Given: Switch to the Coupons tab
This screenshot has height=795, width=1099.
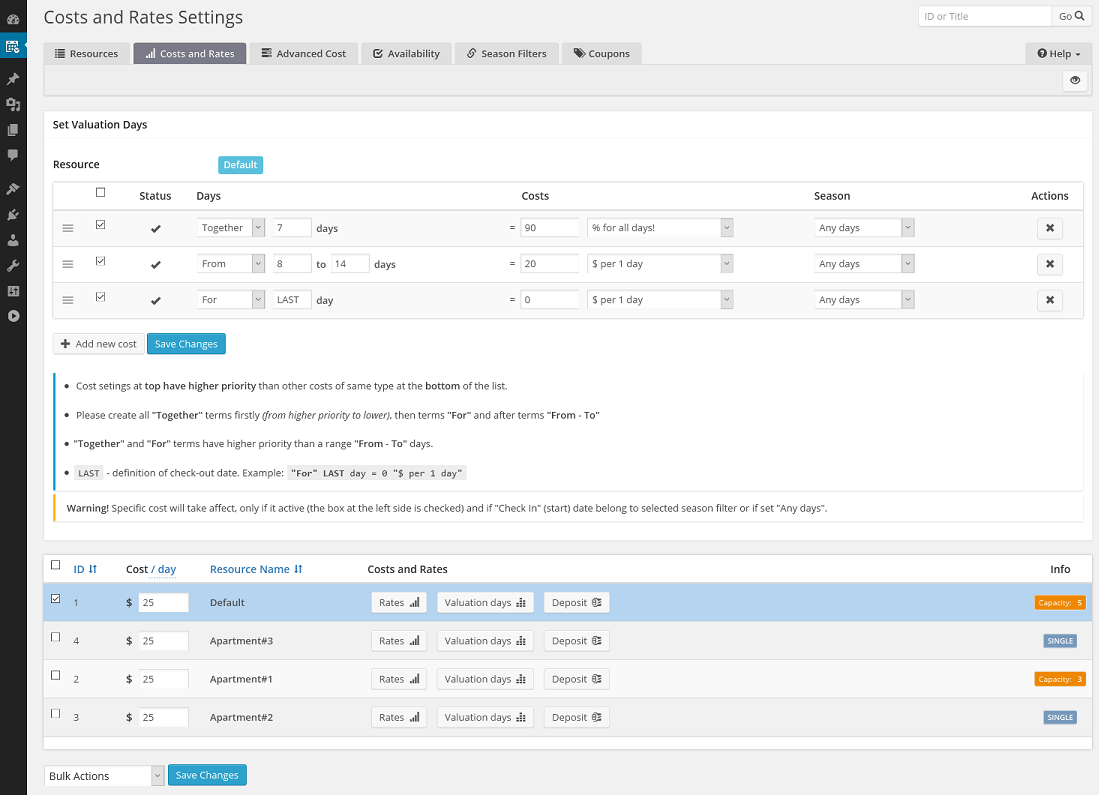Looking at the screenshot, I should pos(601,54).
